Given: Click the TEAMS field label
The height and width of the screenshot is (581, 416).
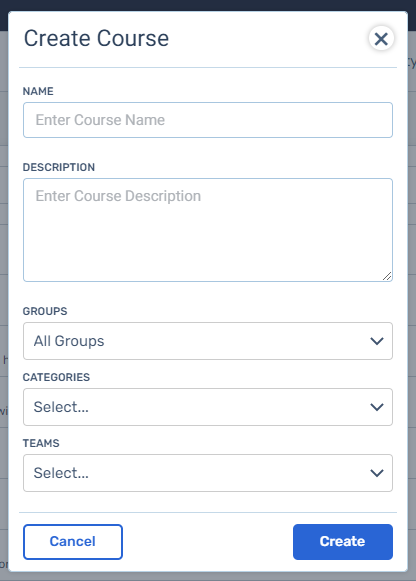Looking at the screenshot, I should [x=41, y=443].
